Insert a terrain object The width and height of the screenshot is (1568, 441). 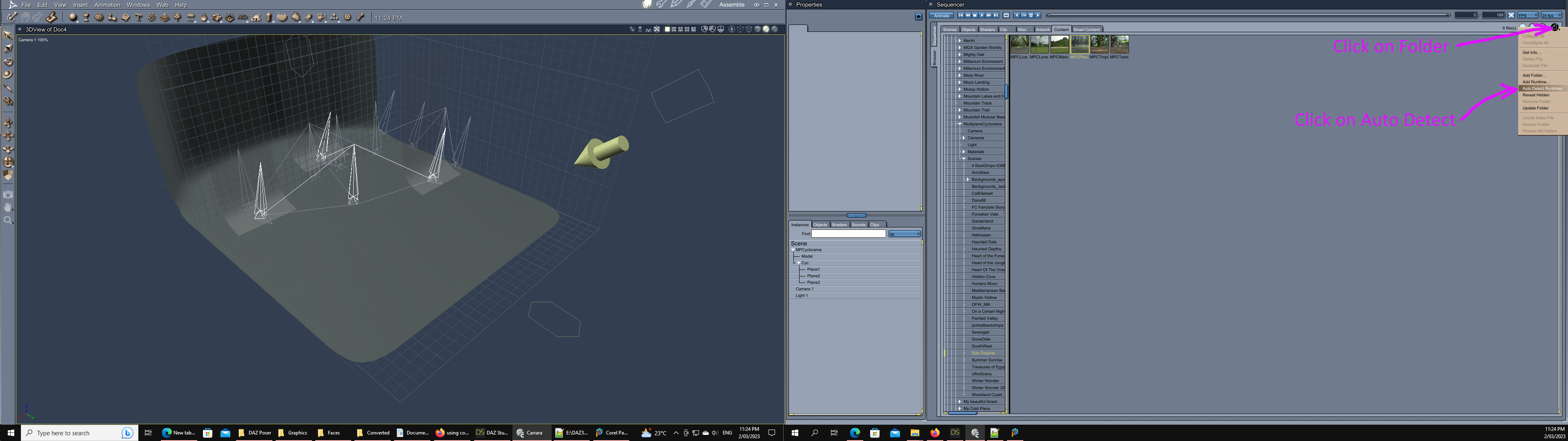click(x=164, y=17)
